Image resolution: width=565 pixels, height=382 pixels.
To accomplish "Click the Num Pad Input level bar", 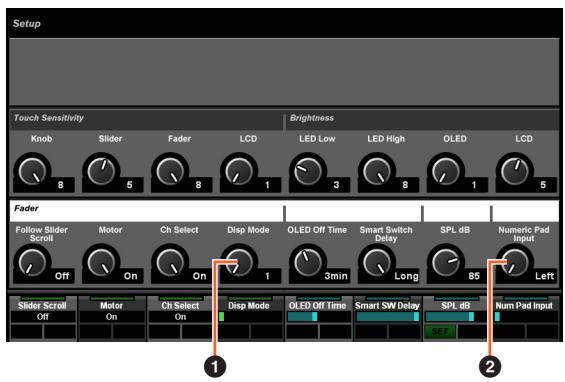I will [x=497, y=317].
